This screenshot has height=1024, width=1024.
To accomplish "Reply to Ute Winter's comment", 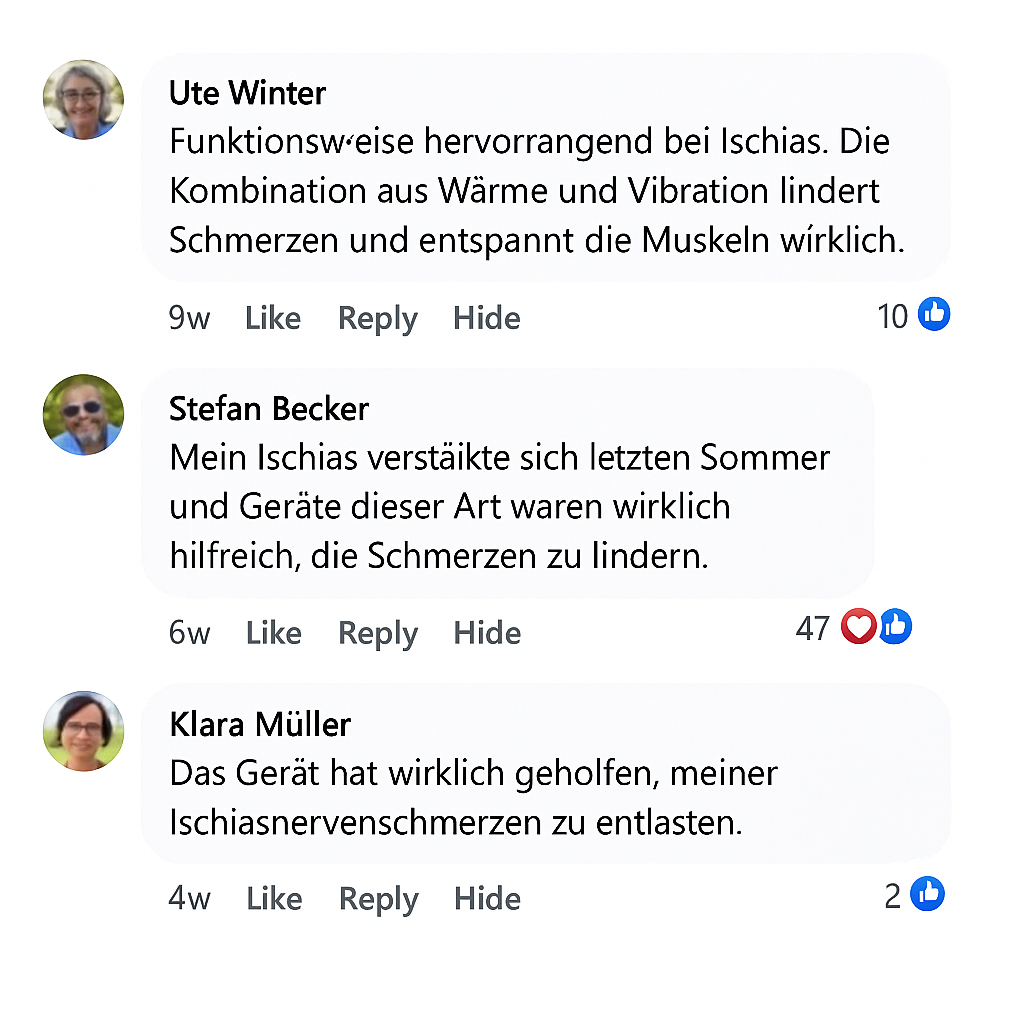I will 377,320.
